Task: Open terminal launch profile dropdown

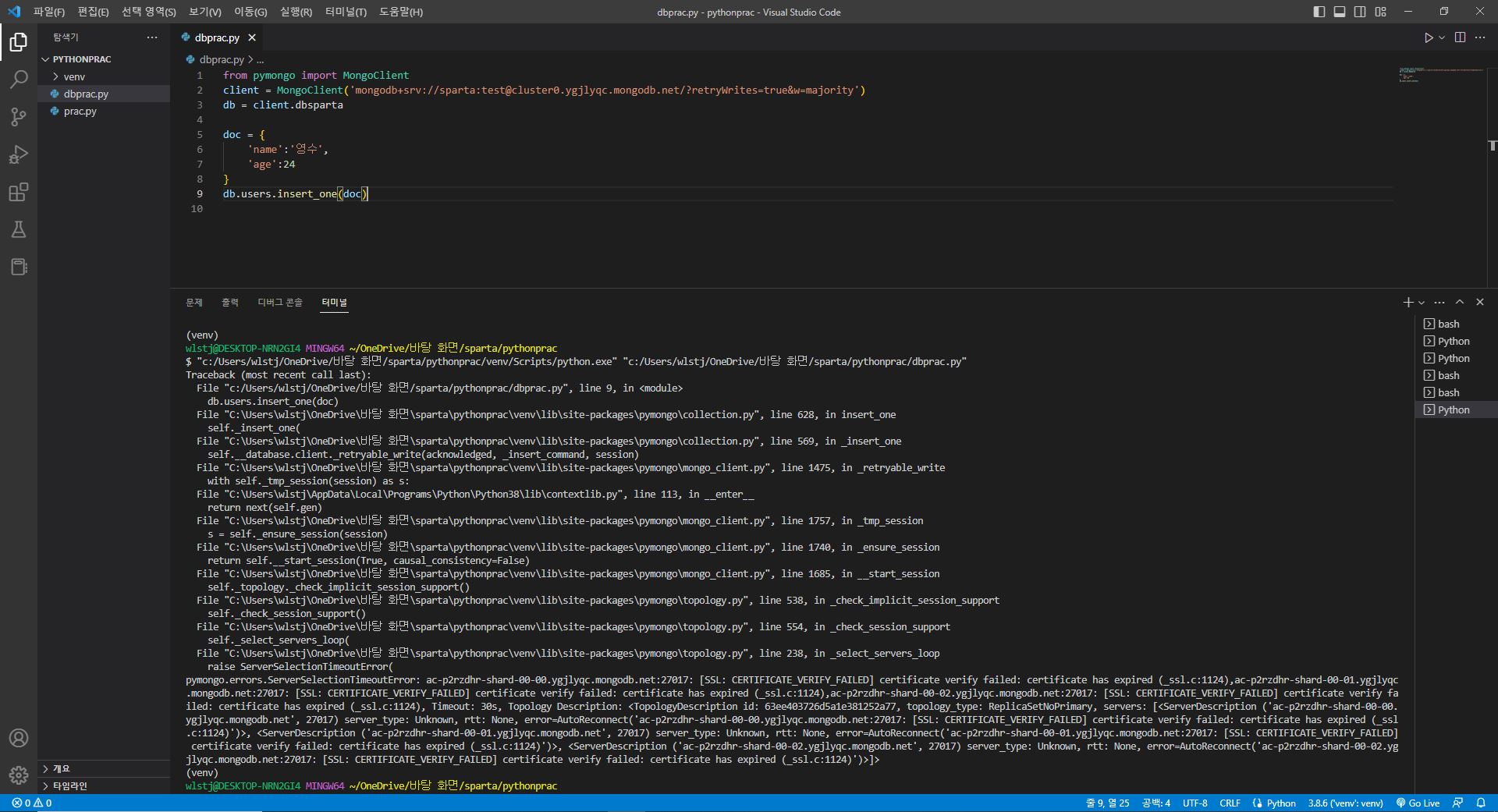Action: tap(1422, 302)
